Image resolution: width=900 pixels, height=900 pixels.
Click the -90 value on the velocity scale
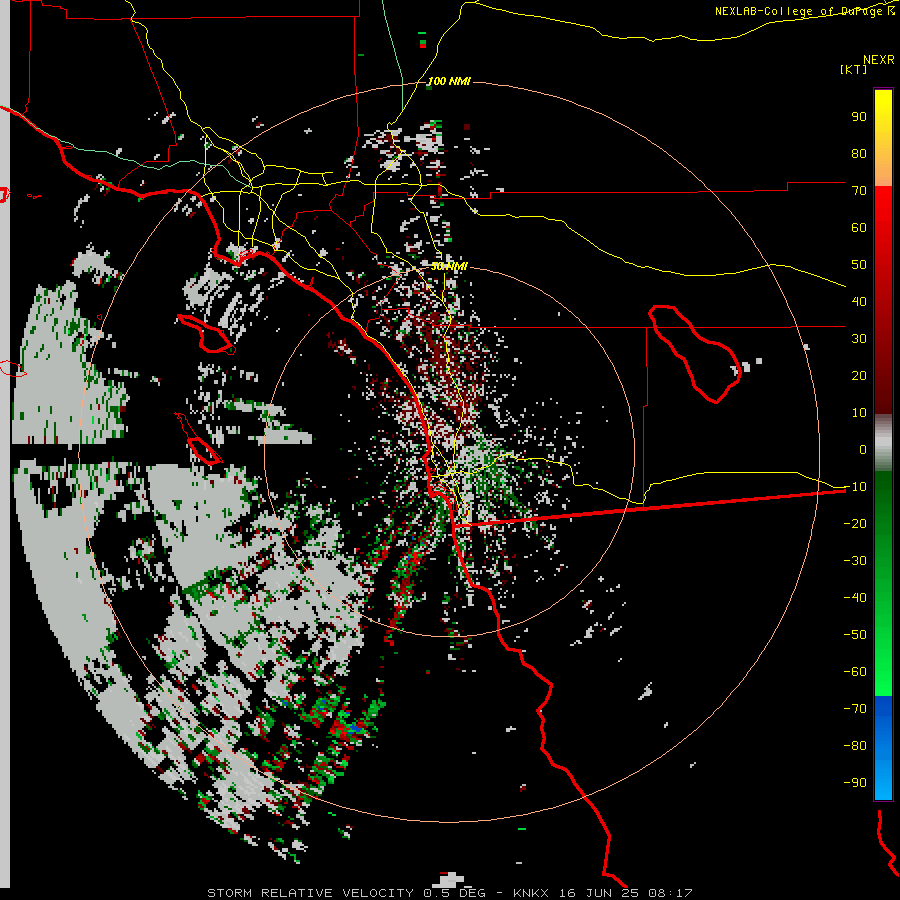click(855, 782)
